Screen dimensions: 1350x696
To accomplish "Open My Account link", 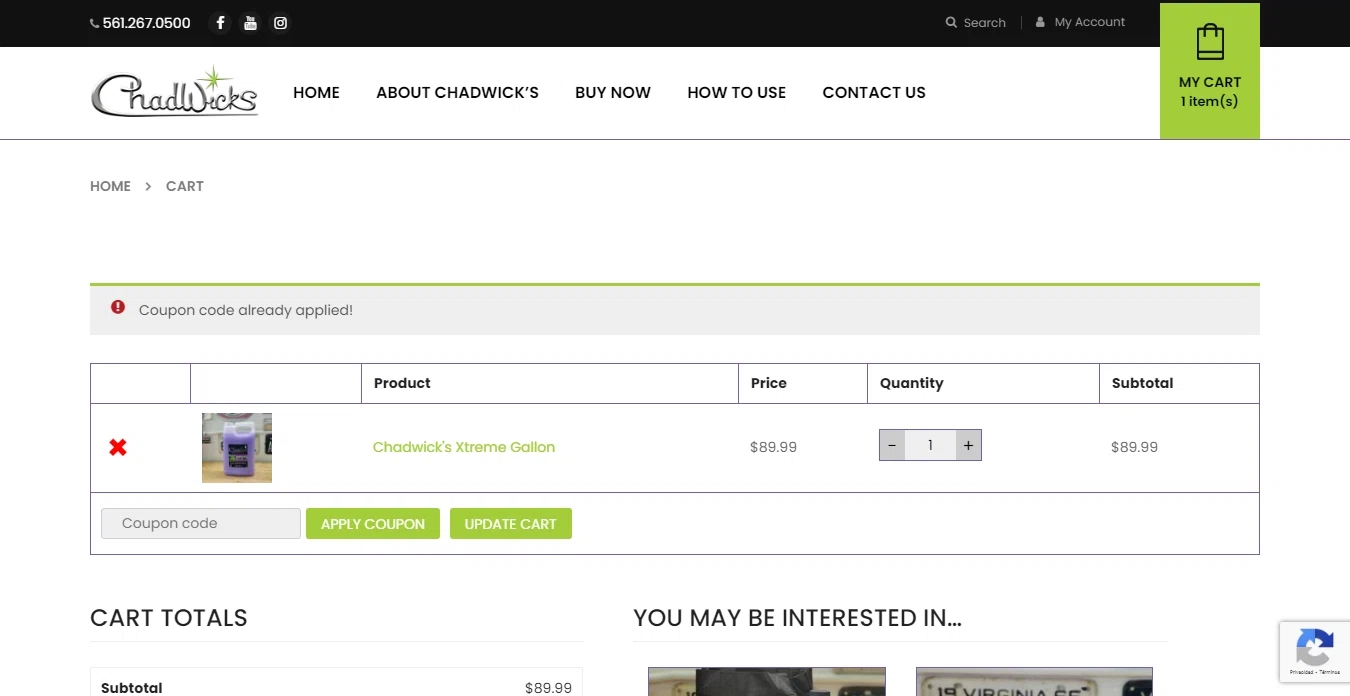I will click(x=1080, y=22).
